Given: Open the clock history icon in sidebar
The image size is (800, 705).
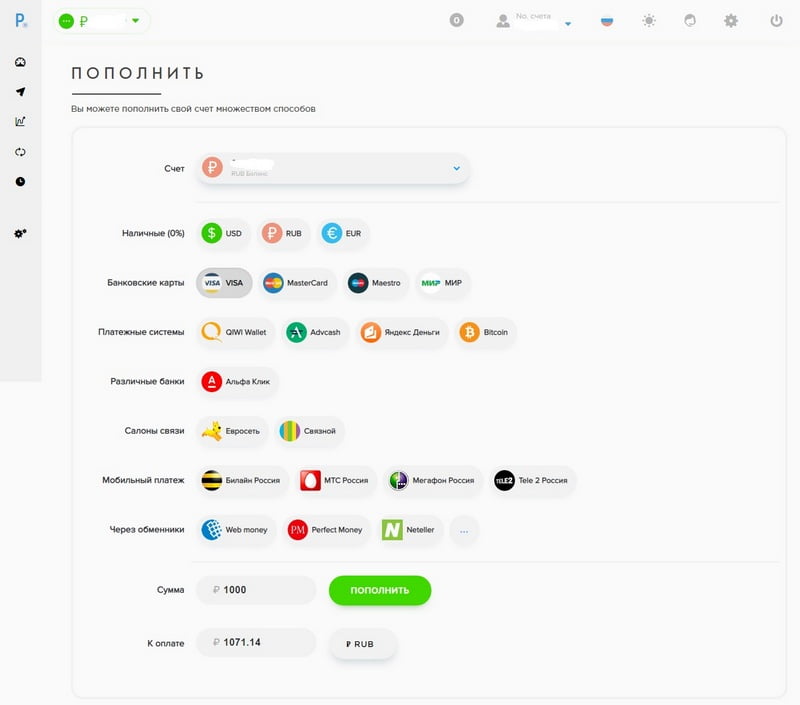Looking at the screenshot, I should 20,182.
